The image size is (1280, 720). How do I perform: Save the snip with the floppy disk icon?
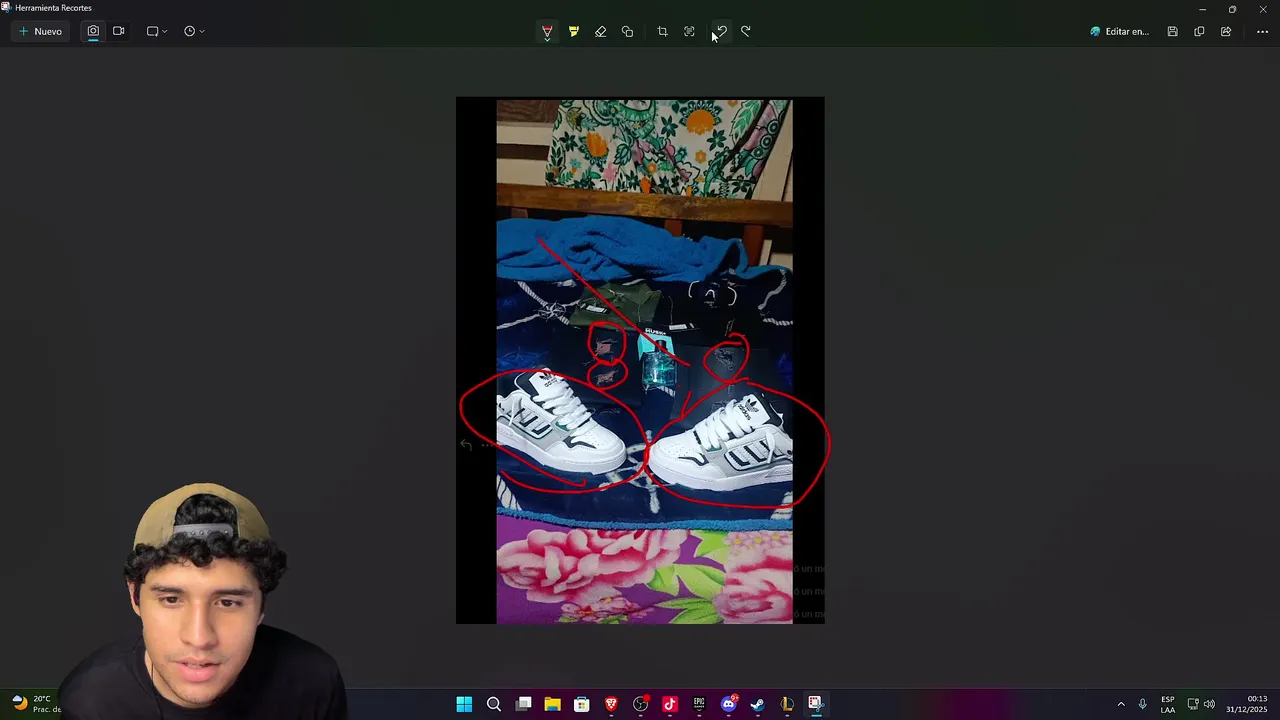[x=1172, y=32]
